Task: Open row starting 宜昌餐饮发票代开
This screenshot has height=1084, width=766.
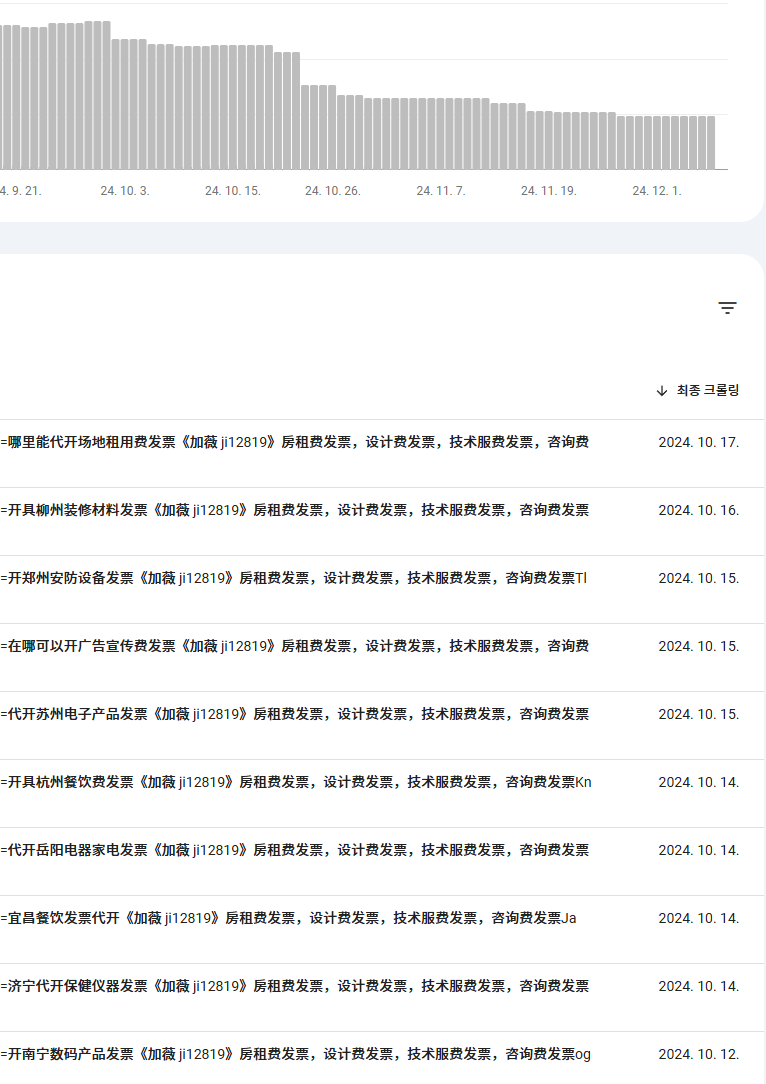Action: [382, 929]
